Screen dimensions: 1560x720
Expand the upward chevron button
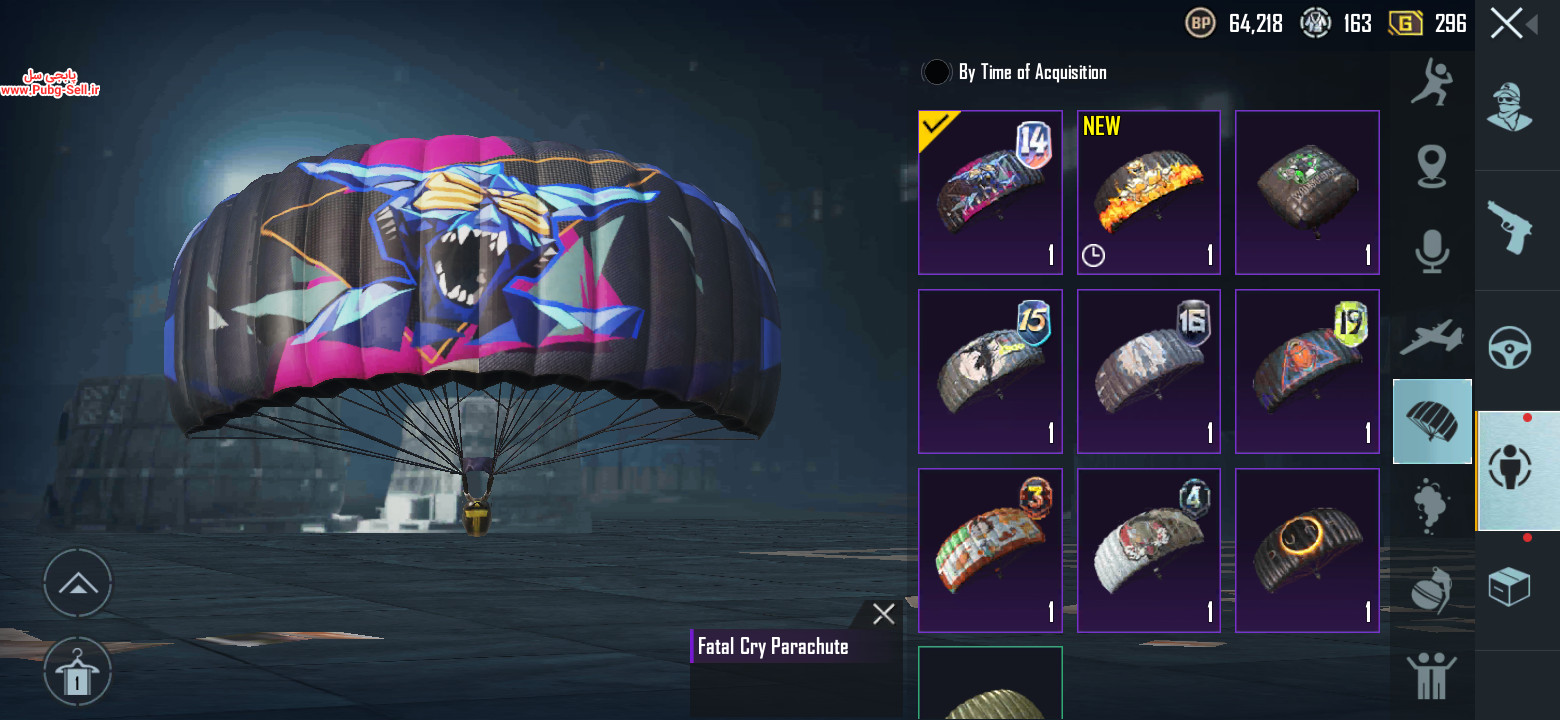(x=78, y=583)
